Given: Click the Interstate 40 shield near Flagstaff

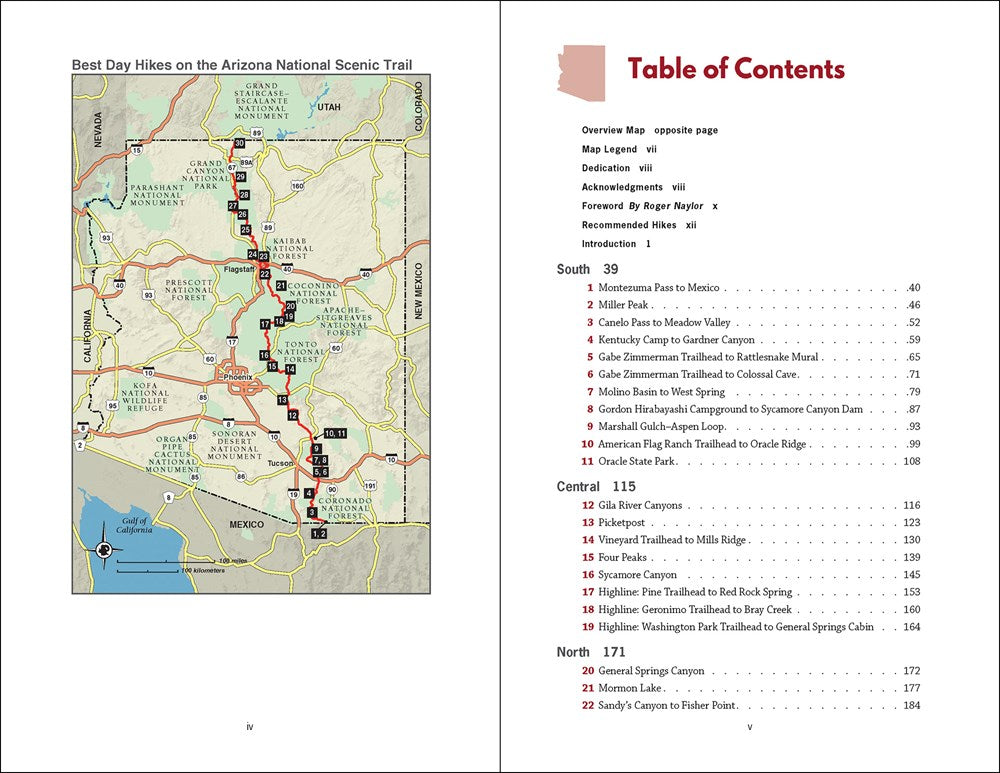Looking at the screenshot, I should pos(287,268).
